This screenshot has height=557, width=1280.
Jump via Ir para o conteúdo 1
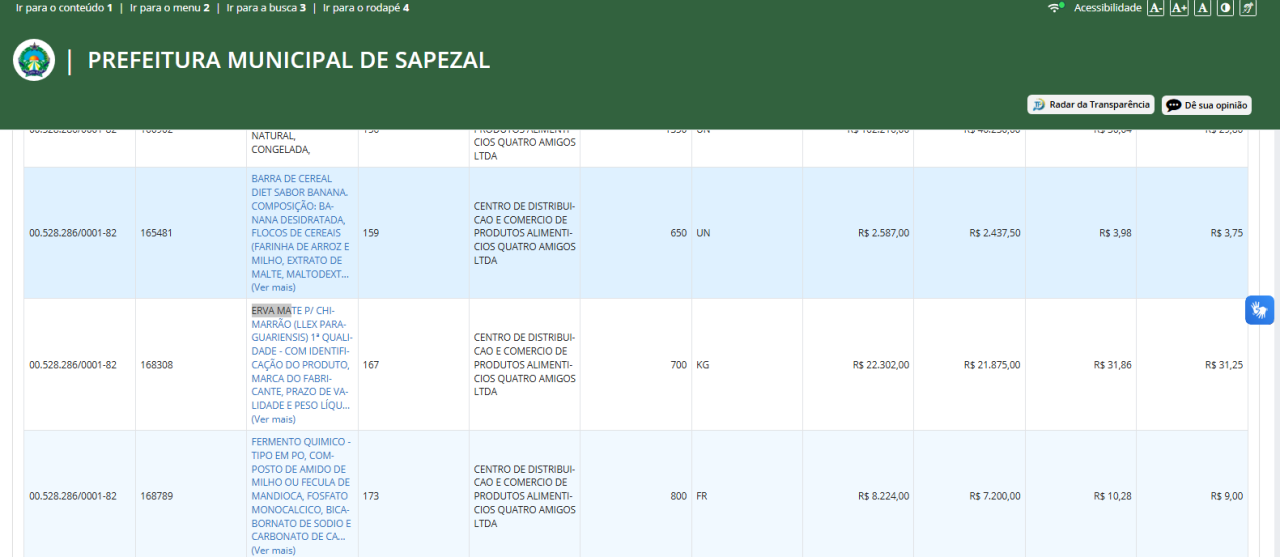(x=64, y=8)
